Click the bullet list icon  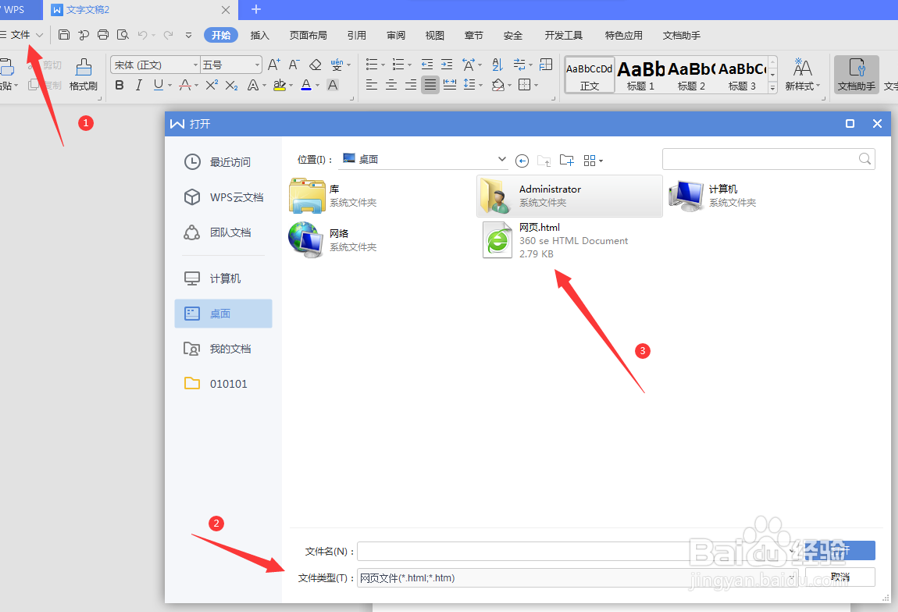click(371, 64)
